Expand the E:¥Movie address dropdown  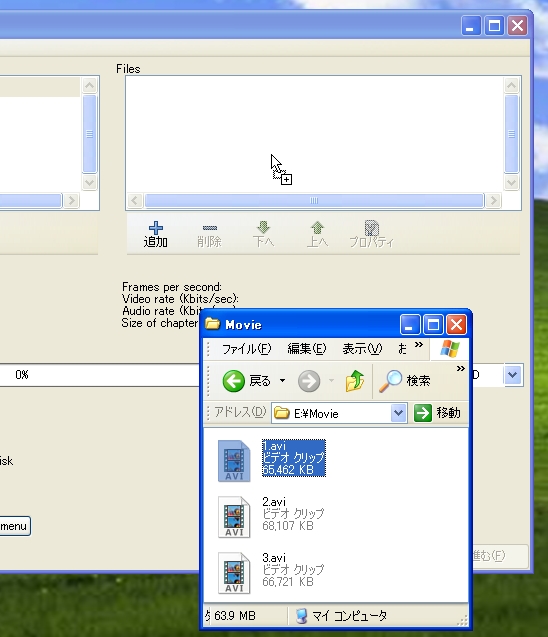coord(399,413)
